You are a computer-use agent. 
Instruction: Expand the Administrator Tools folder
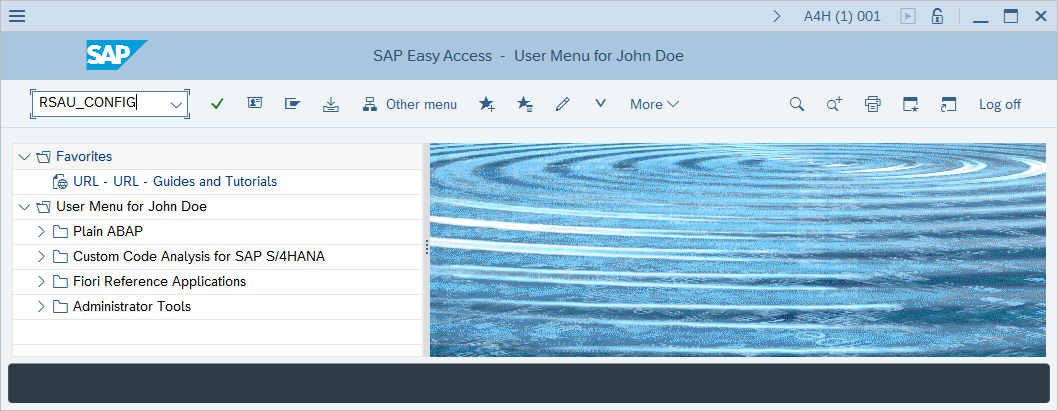pyautogui.click(x=41, y=306)
